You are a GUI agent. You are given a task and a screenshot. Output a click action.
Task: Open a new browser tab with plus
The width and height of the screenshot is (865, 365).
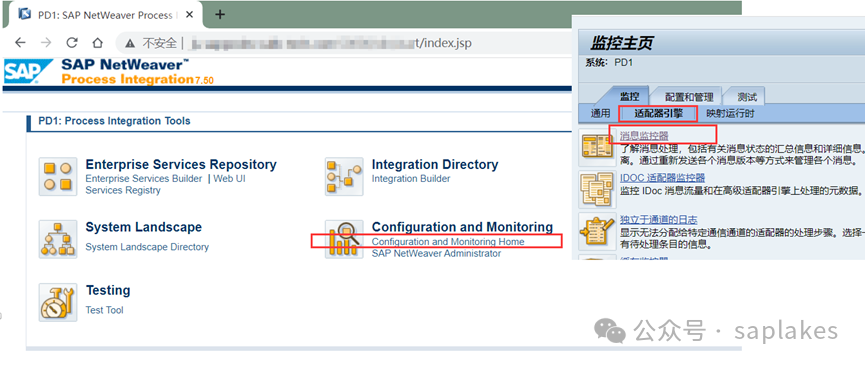pos(220,14)
